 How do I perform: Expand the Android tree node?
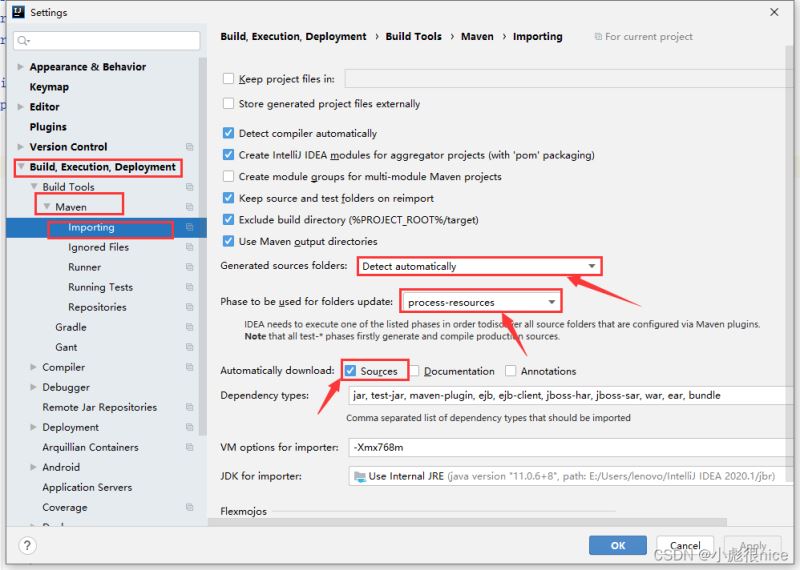coord(33,467)
